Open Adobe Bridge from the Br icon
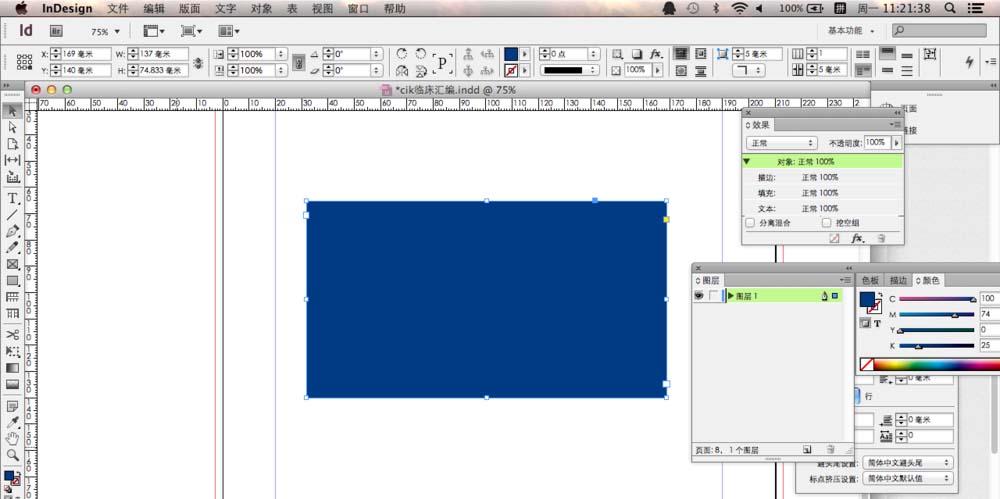Image resolution: width=1000 pixels, height=499 pixels. pos(57,32)
